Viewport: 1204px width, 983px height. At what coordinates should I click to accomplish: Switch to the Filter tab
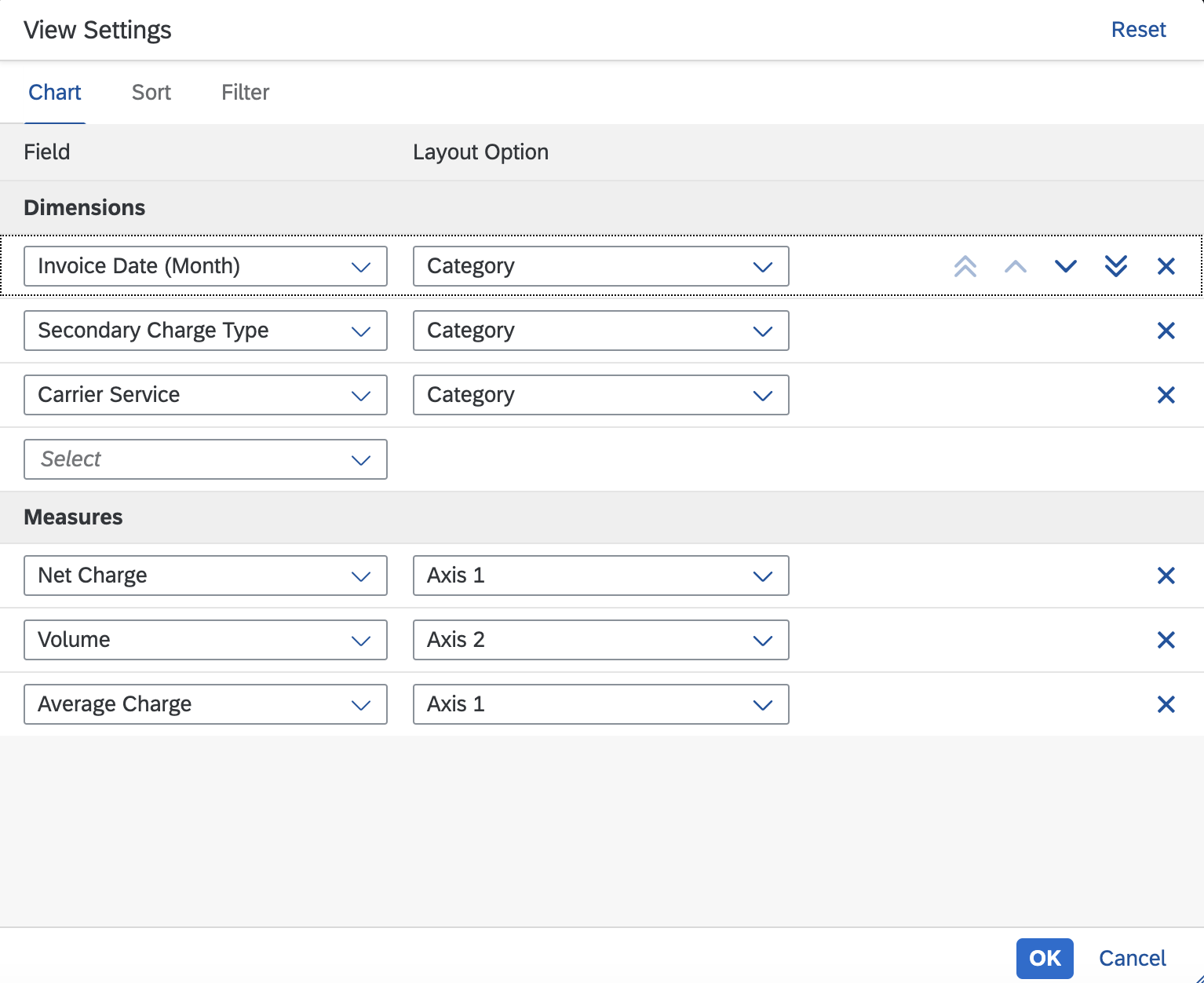click(245, 92)
